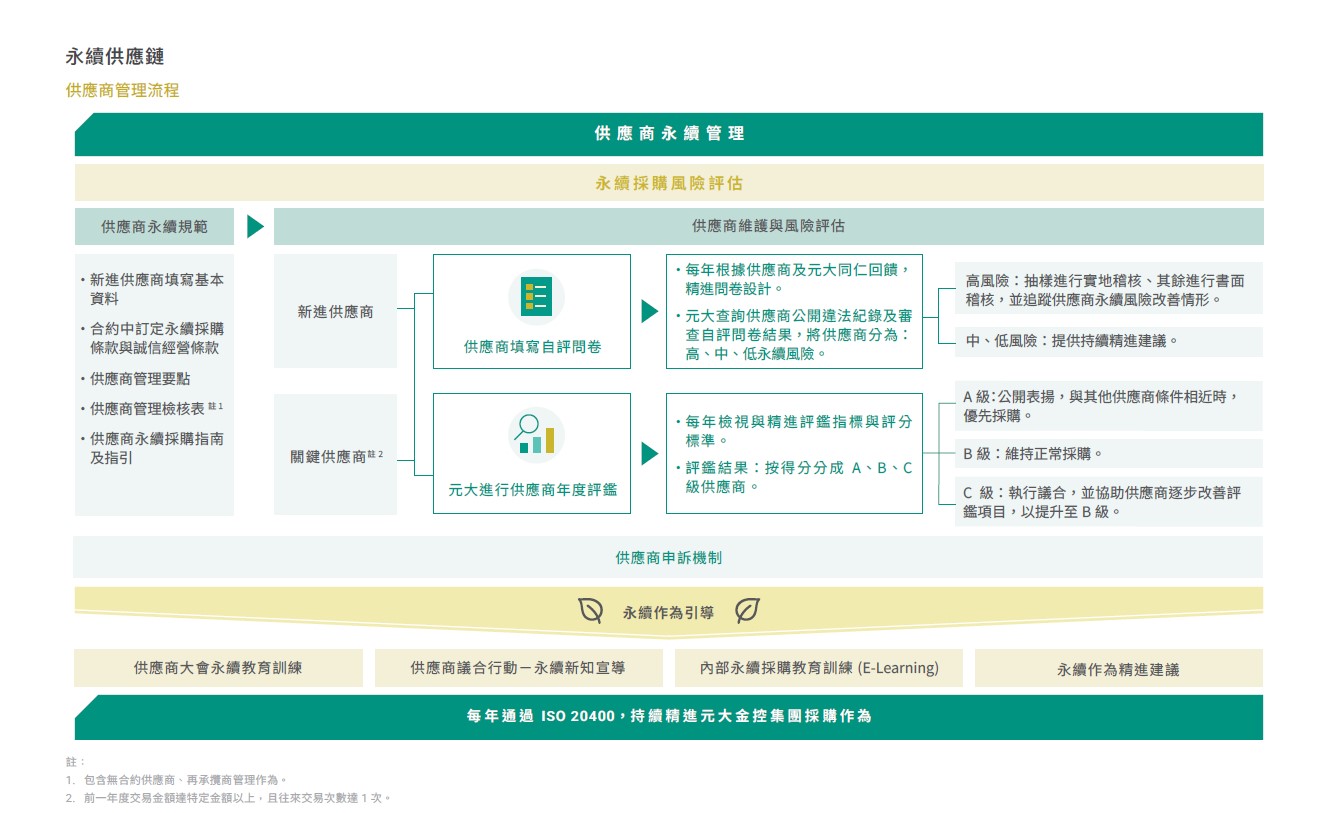Click the left leaf icon beside 永續作為引導
The height and width of the screenshot is (813, 1332).
(591, 611)
